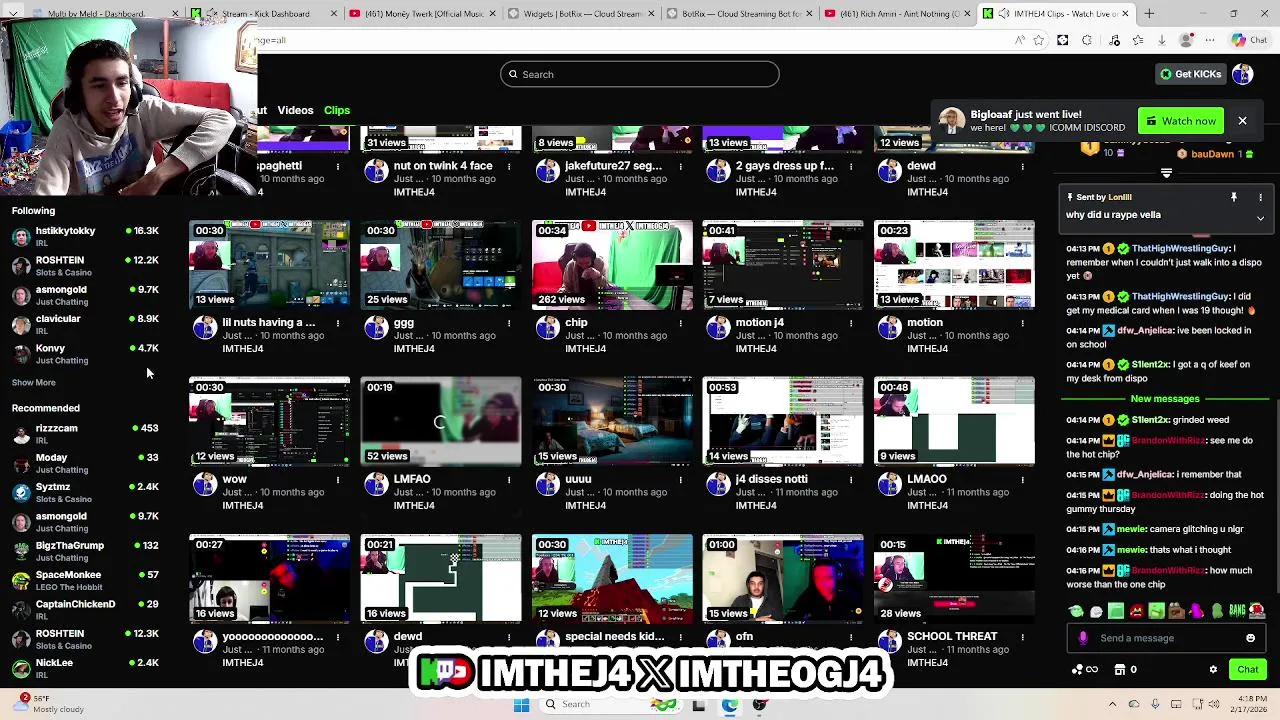
Task: Play the 'LMAOO' clip thumbnail
Action: pyautogui.click(x=954, y=422)
